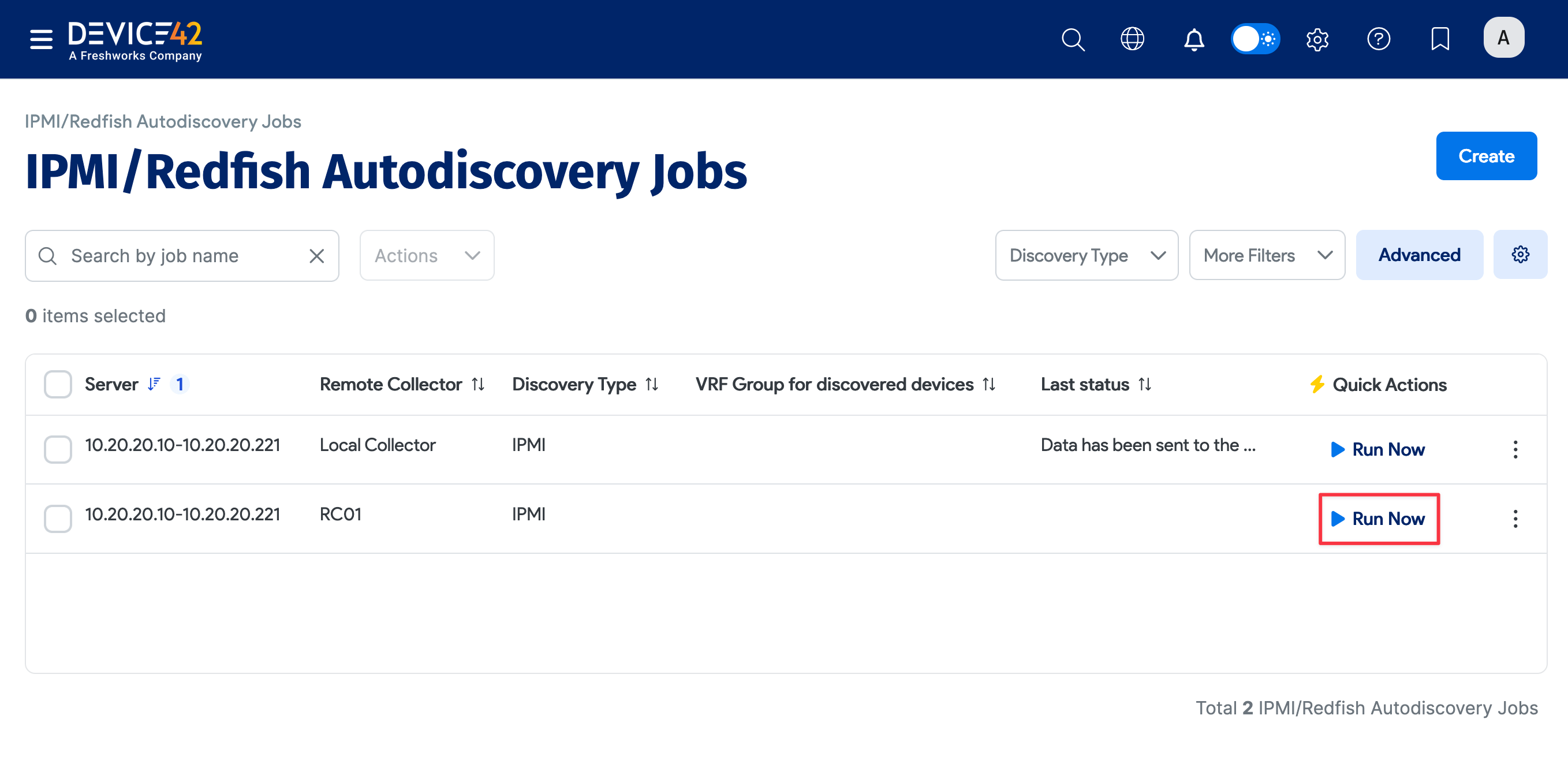Open three-dot menu for RC01 job

(1515, 518)
